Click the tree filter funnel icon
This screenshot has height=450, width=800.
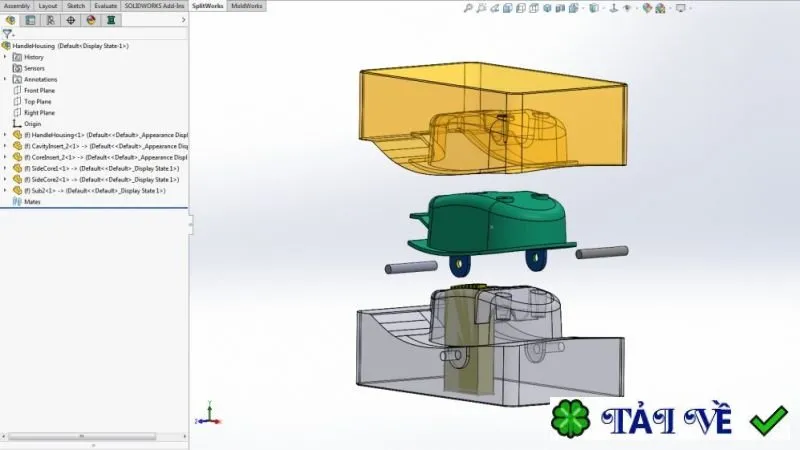[x=7, y=34]
